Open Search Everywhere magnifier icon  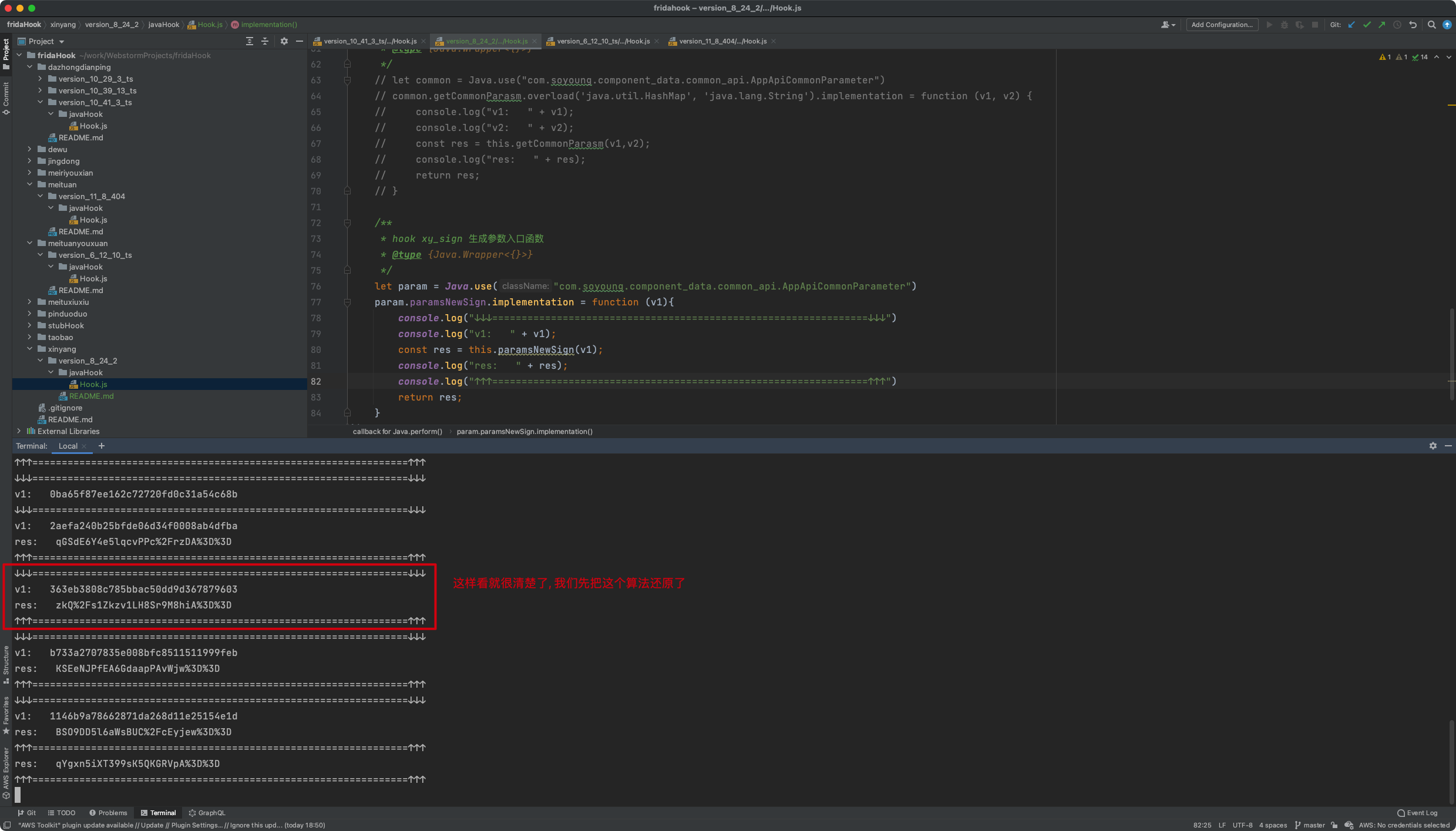[1432, 25]
